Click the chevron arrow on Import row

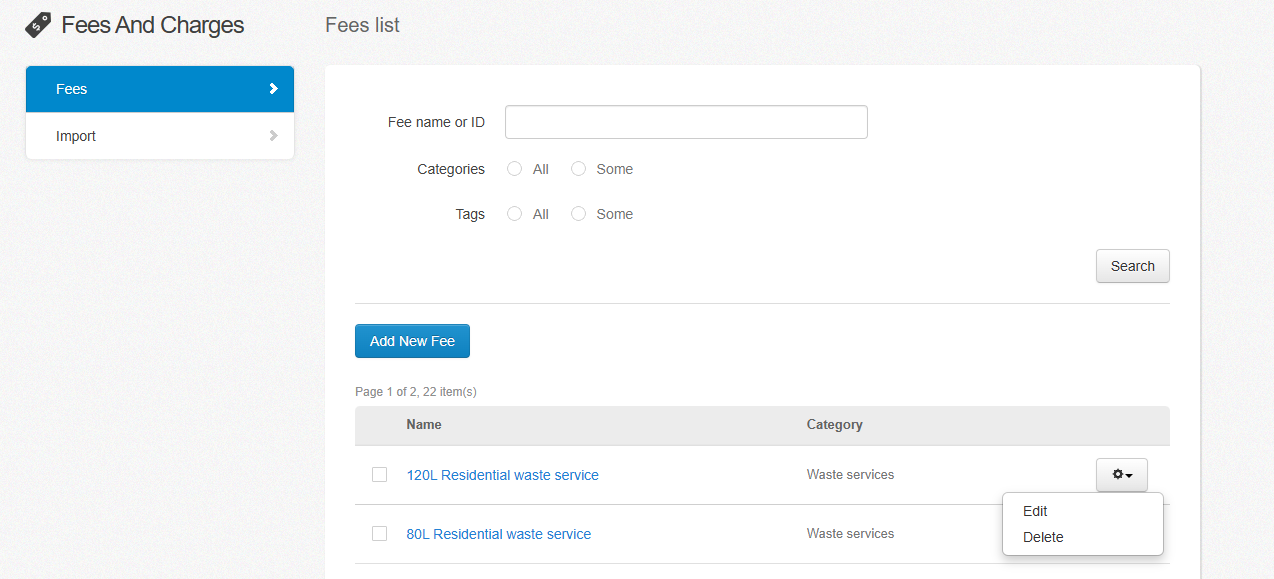(273, 136)
